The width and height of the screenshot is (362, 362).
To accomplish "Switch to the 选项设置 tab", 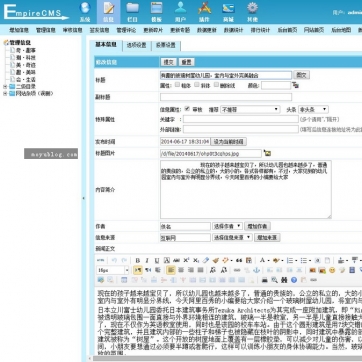I will 136,45.
